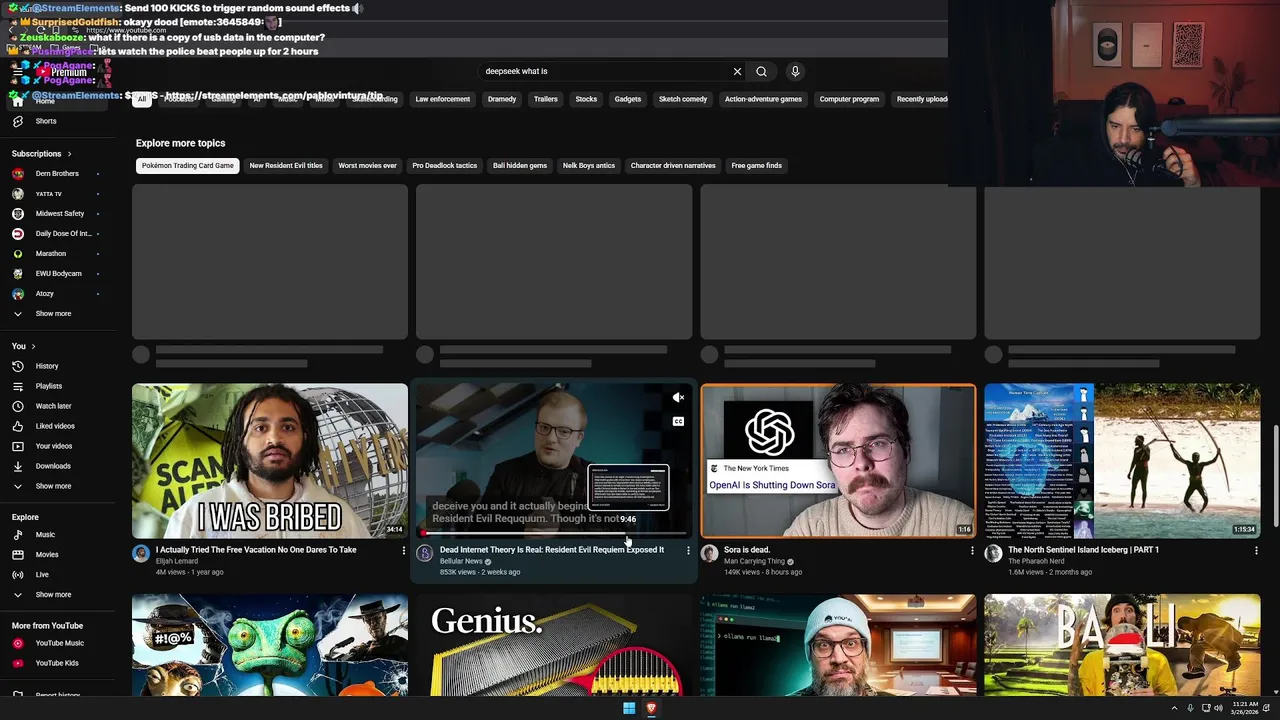
Task: Open Shorts from the sidebar
Action: point(46,121)
